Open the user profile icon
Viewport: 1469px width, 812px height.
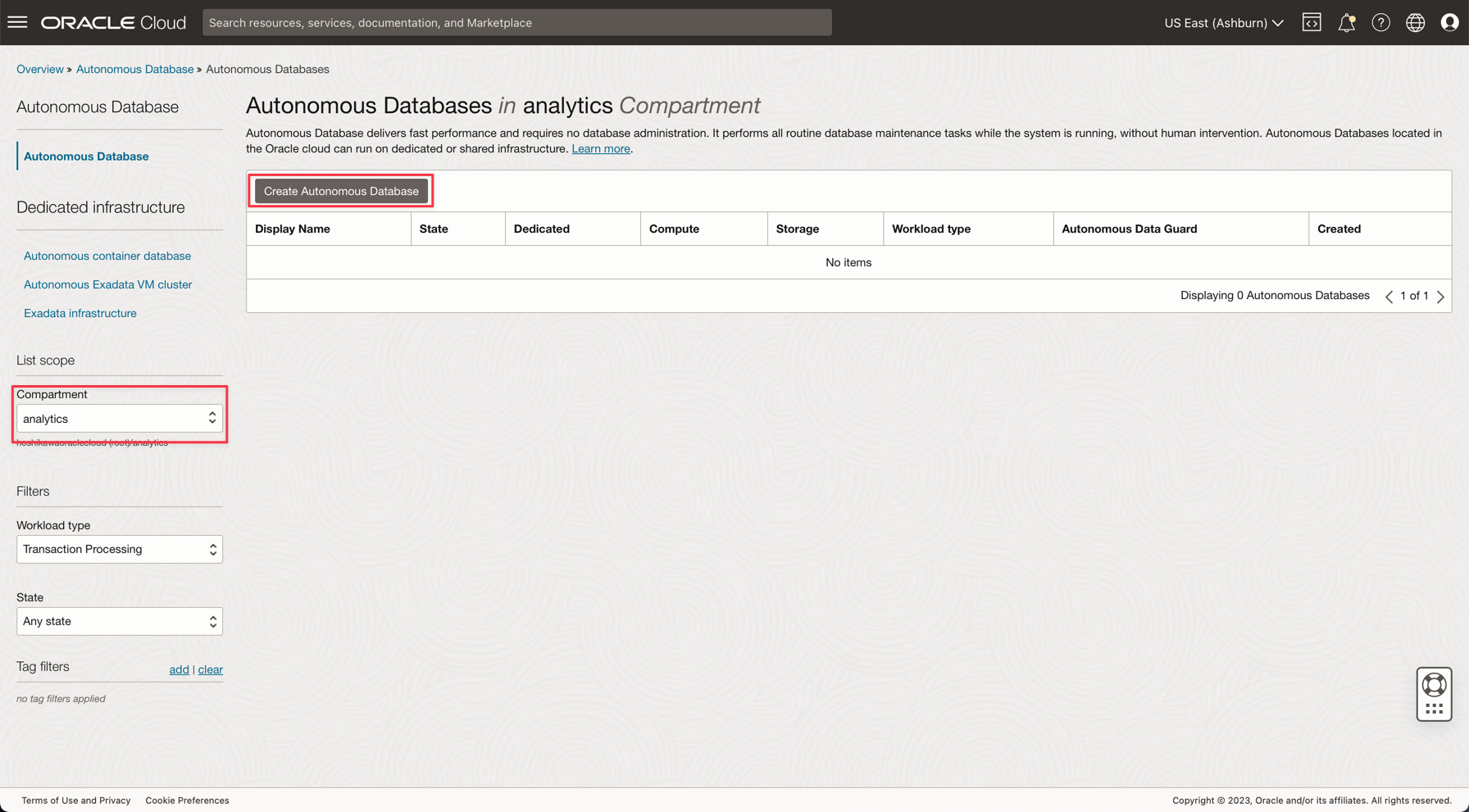point(1449,22)
